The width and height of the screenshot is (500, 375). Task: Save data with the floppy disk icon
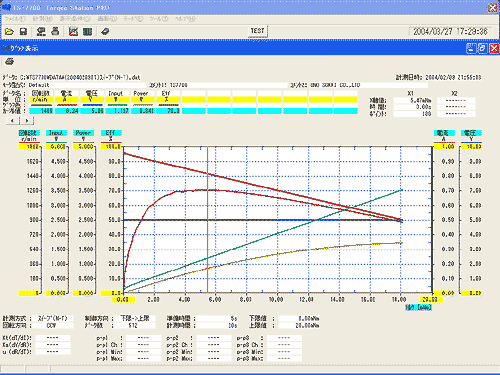23,32
